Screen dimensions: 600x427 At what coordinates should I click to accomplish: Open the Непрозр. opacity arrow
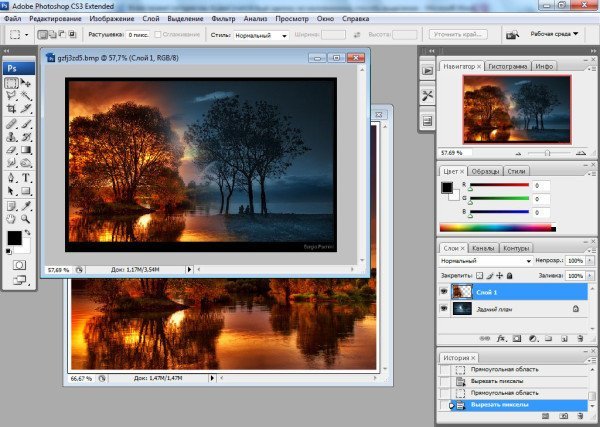590,261
